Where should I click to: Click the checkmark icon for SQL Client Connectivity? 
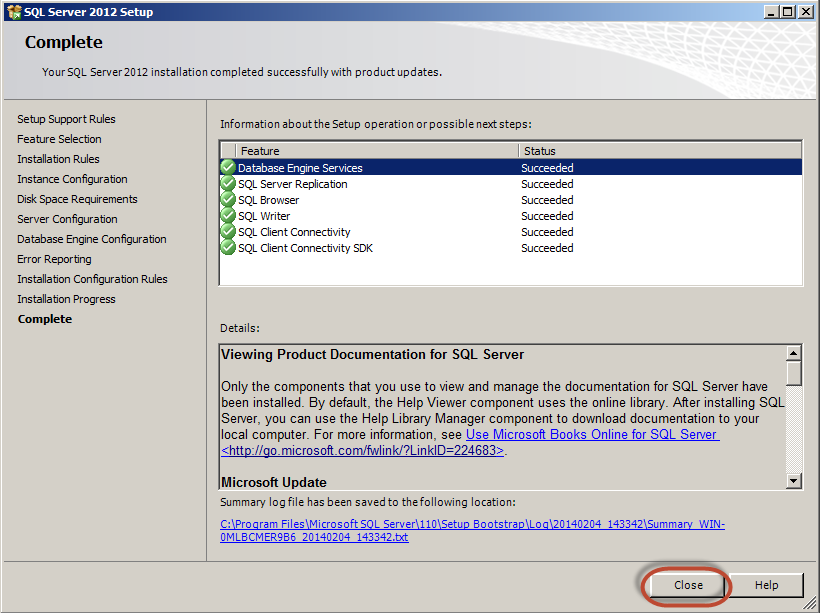(228, 232)
